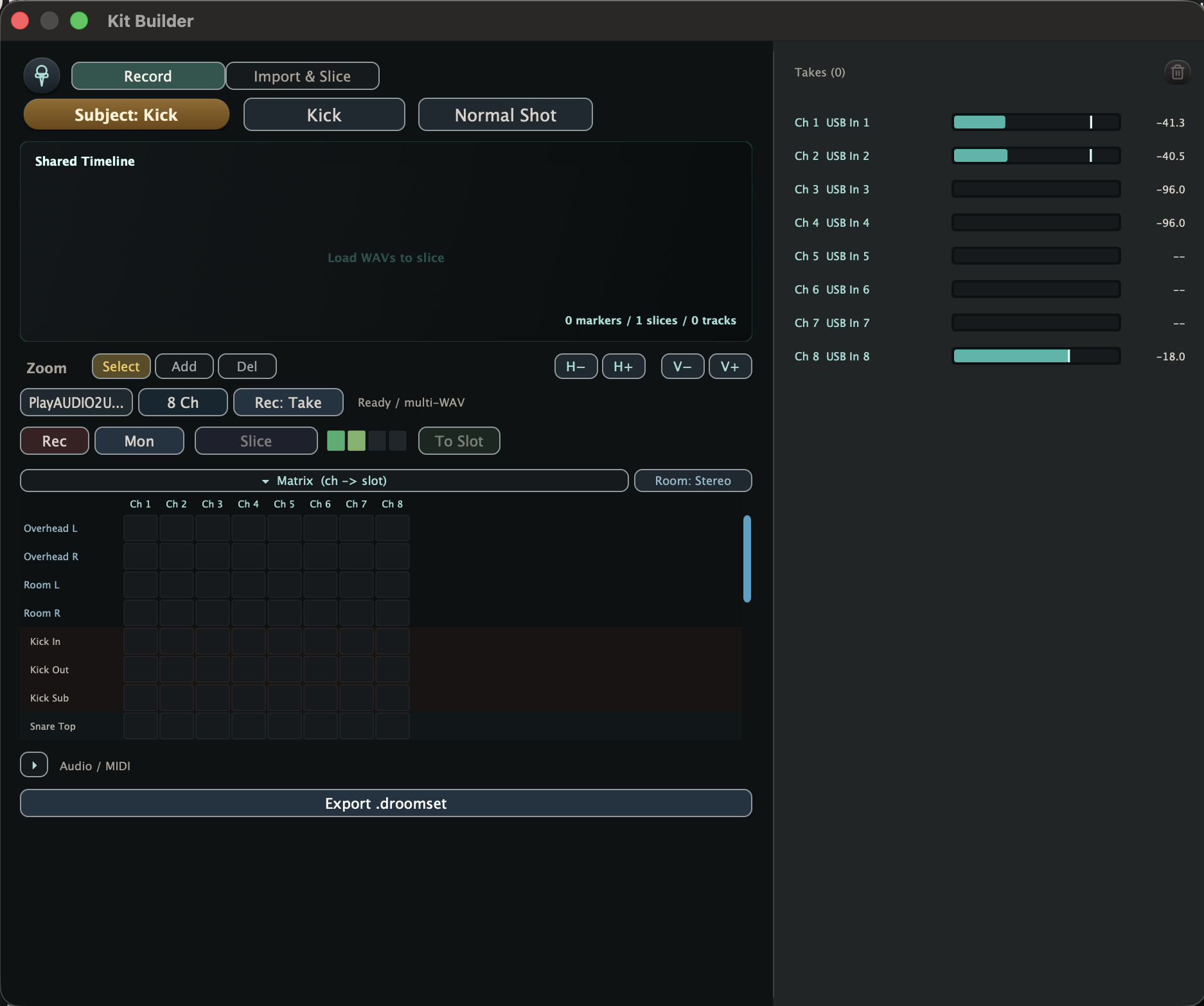
Task: Toggle the Rec record button
Action: pos(55,441)
